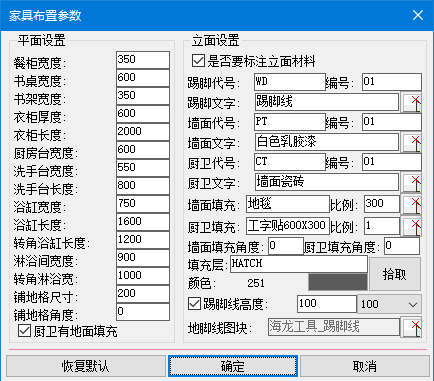Click the pick icon beside 厨卫填充 比例
Viewport: 434px width, 381px height.
[x=411, y=226]
